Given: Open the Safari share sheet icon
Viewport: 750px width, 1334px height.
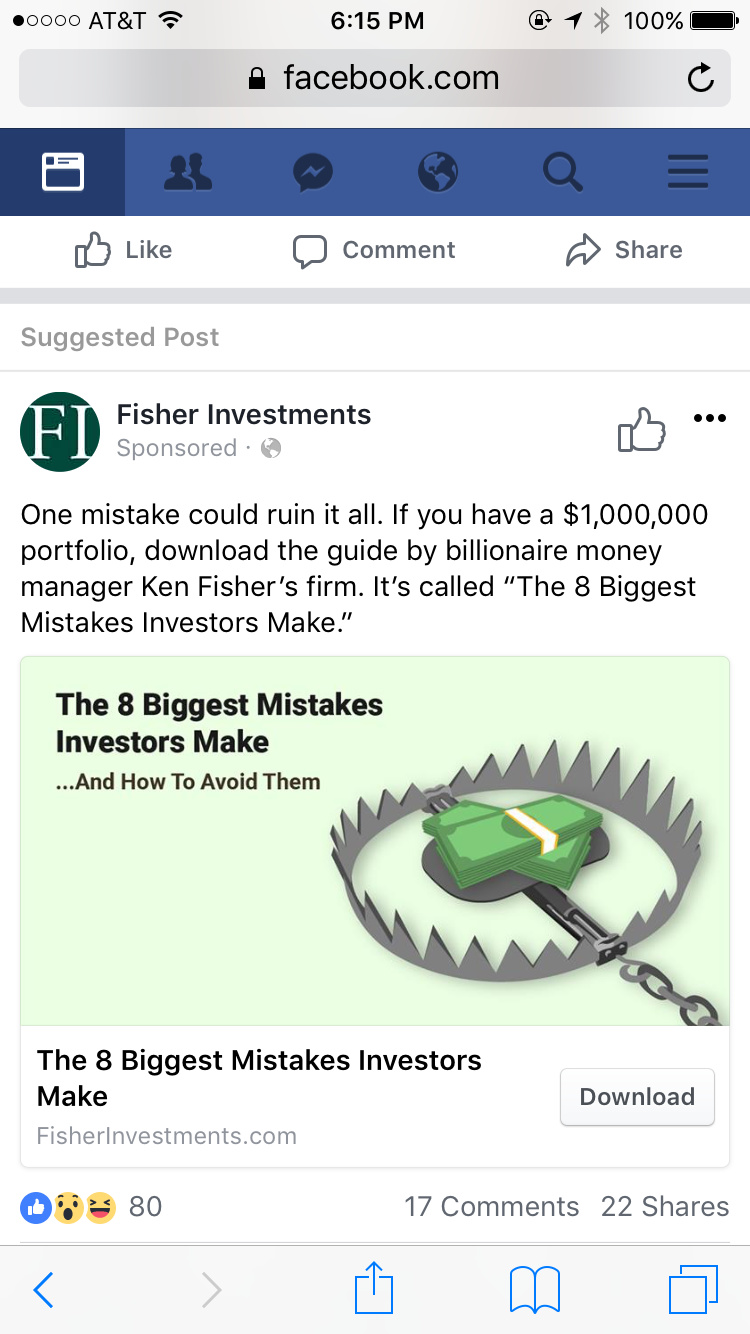Looking at the screenshot, I should point(374,1288).
